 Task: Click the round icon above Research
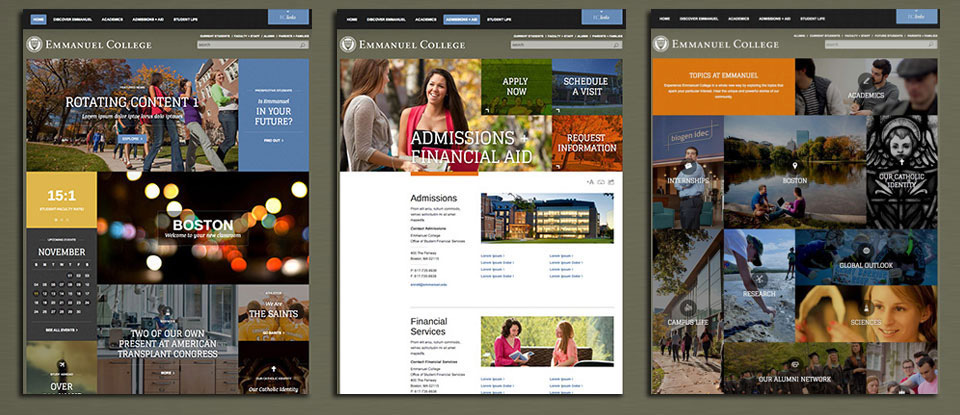coord(759,279)
